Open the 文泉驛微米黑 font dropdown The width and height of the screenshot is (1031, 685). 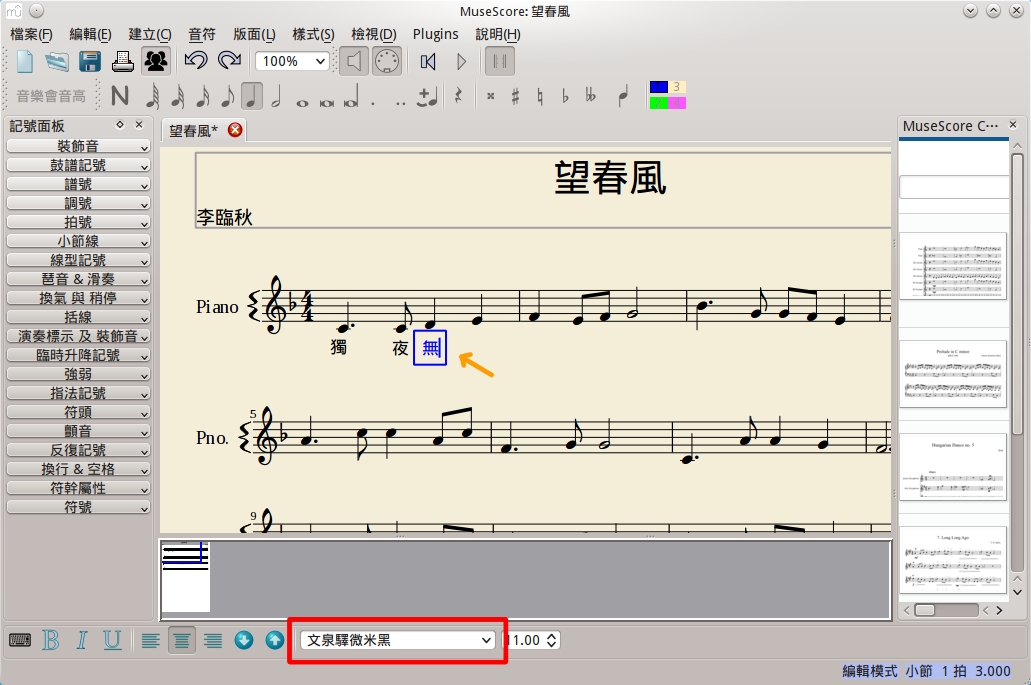[x=397, y=640]
